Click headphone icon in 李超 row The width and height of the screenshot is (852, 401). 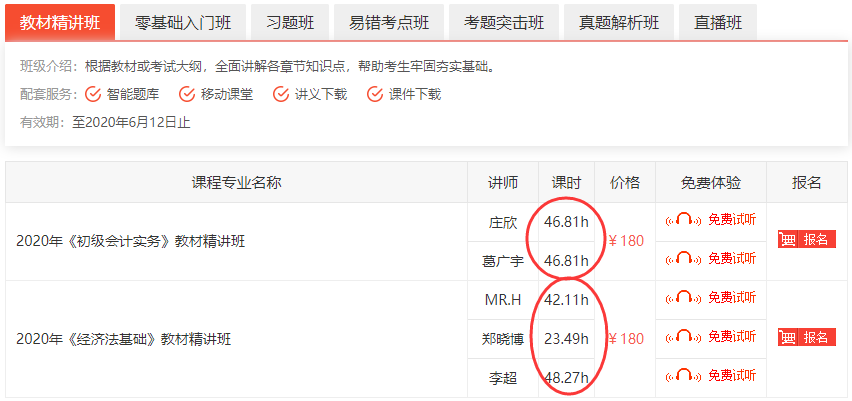click(686, 377)
